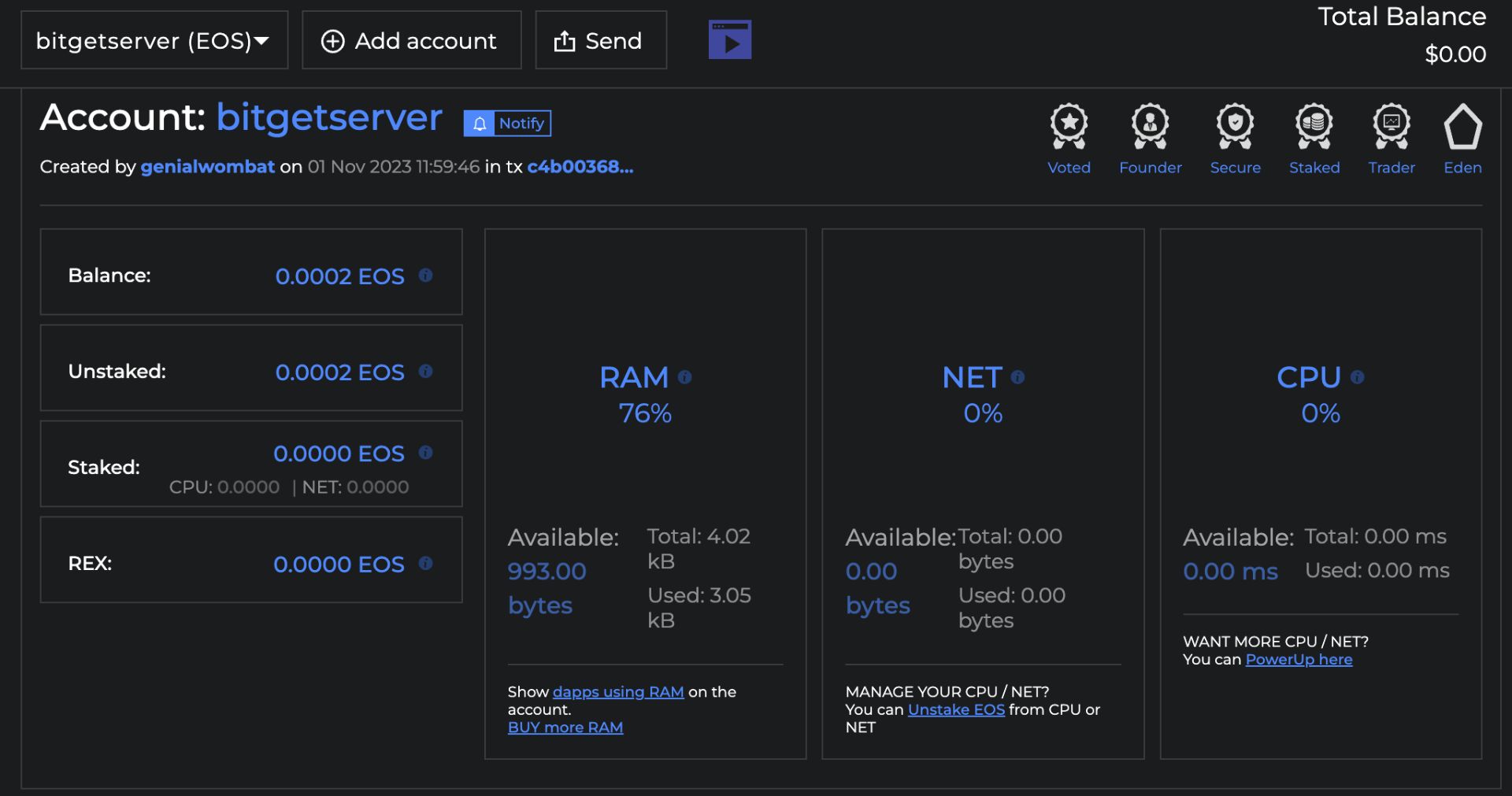This screenshot has height=796, width=1512.
Task: Click the RAM 76% usage text
Action: 645,413
